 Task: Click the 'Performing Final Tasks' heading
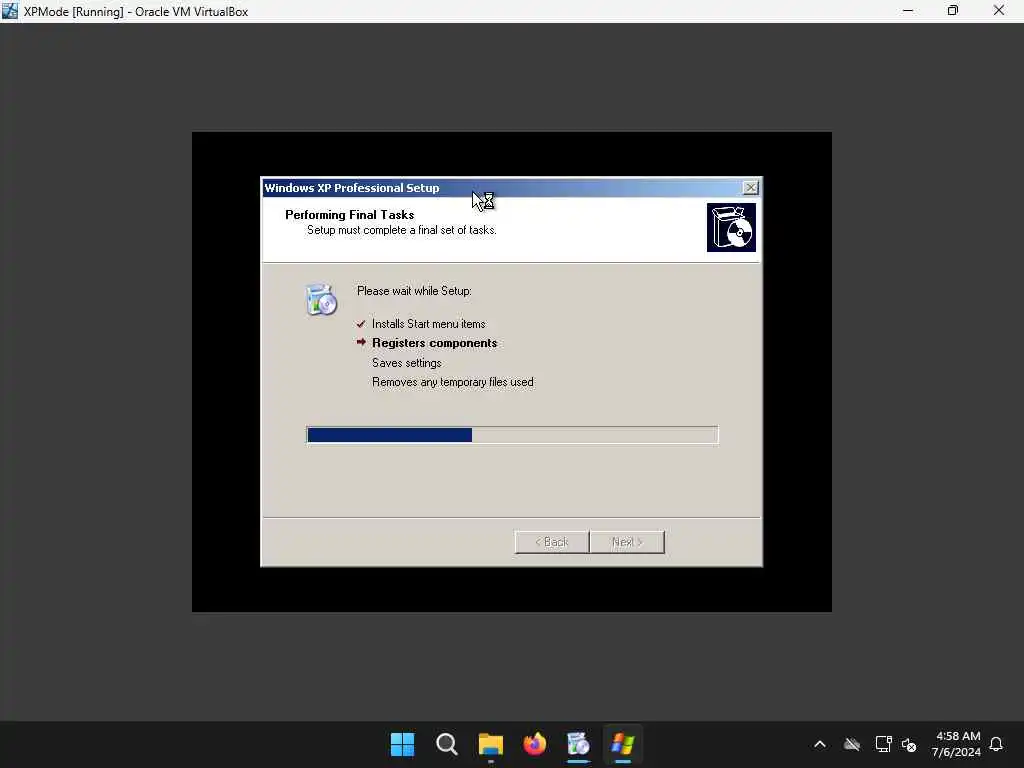tap(349, 215)
